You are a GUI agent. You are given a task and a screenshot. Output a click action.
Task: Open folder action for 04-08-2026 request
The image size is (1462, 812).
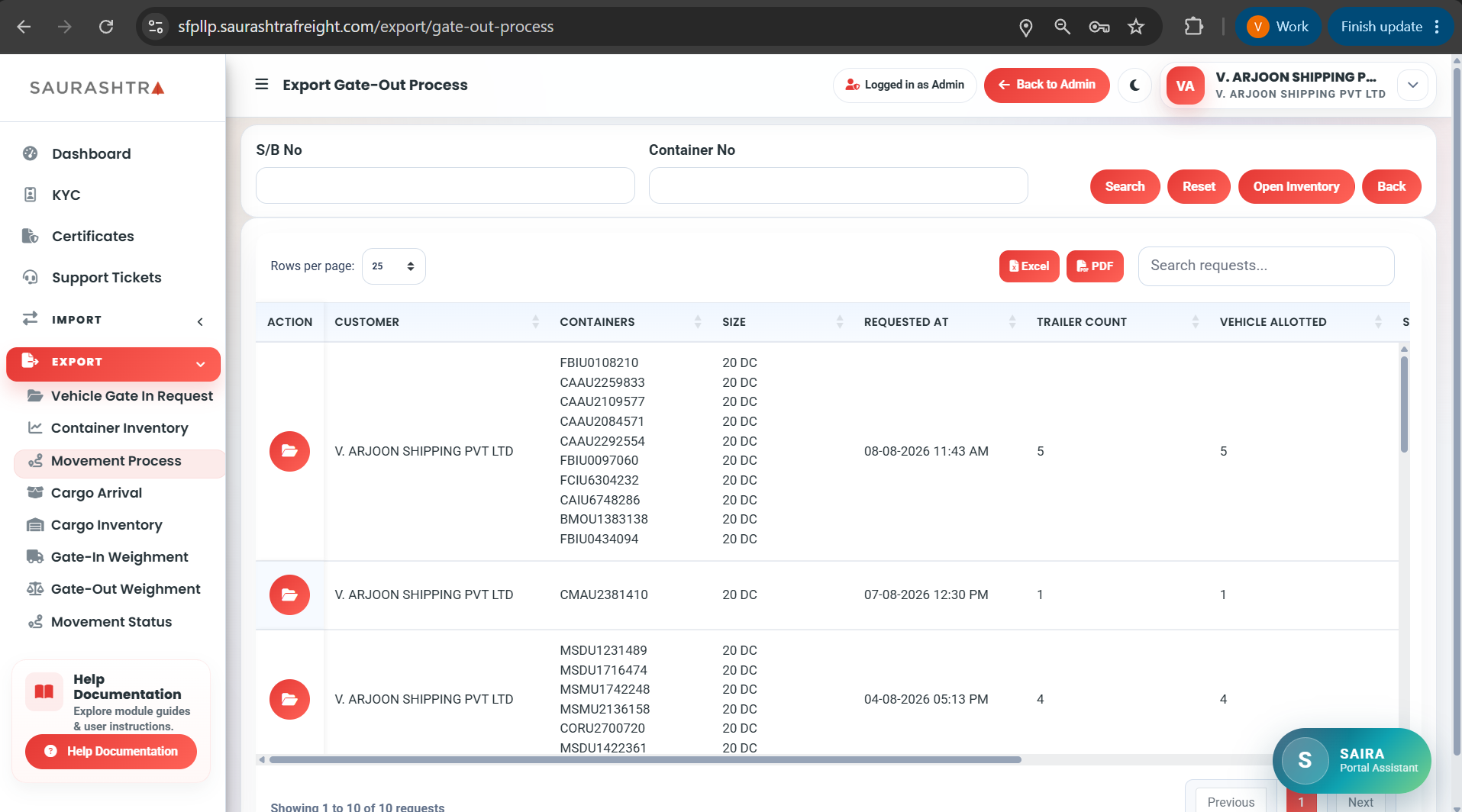[x=289, y=699]
